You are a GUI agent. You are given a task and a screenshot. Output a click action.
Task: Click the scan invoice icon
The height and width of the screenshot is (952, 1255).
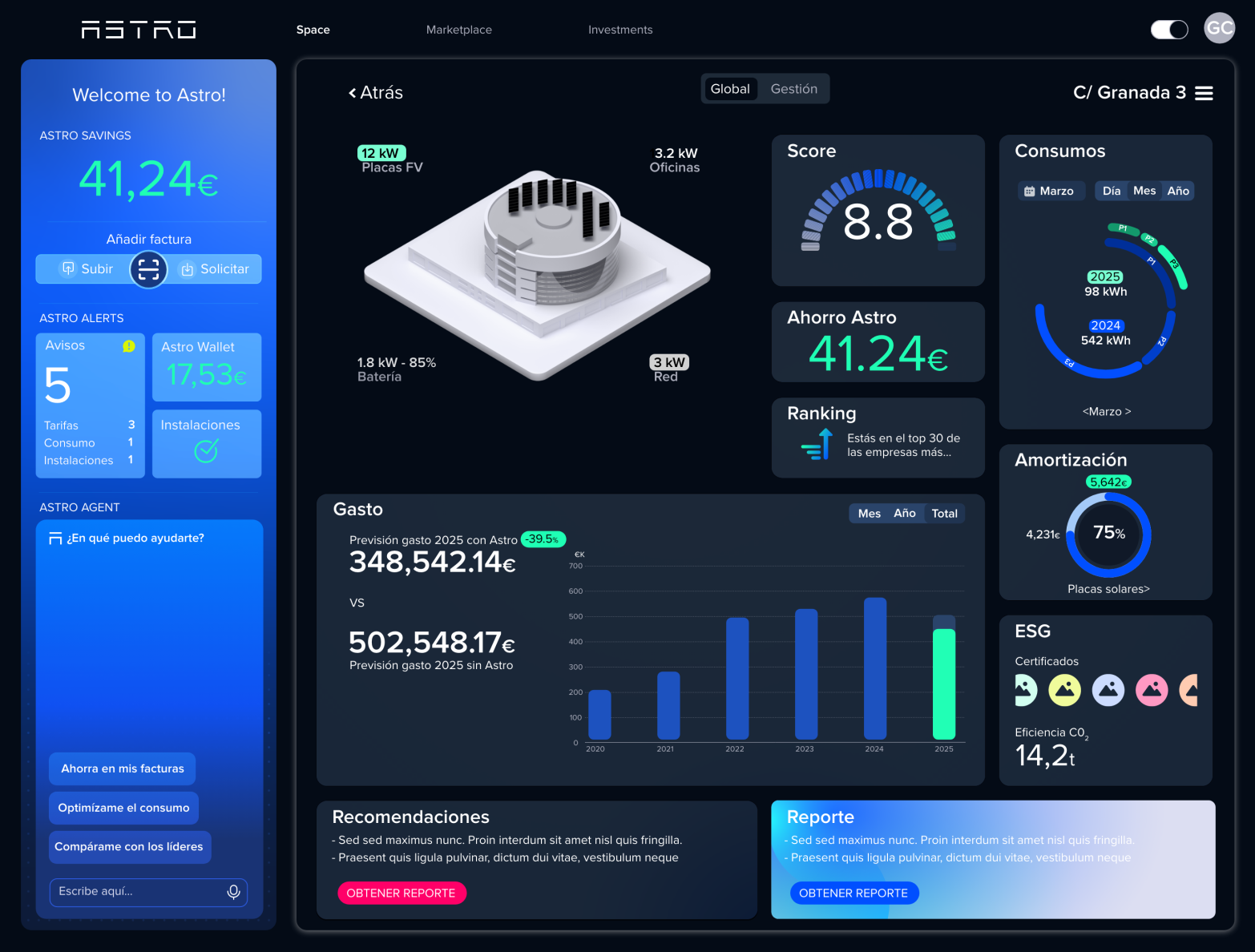(x=148, y=269)
